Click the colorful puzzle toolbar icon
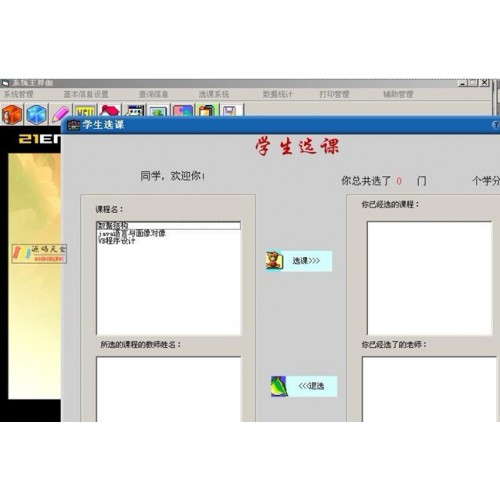This screenshot has width=500, height=500. pyautogui.click(x=183, y=110)
